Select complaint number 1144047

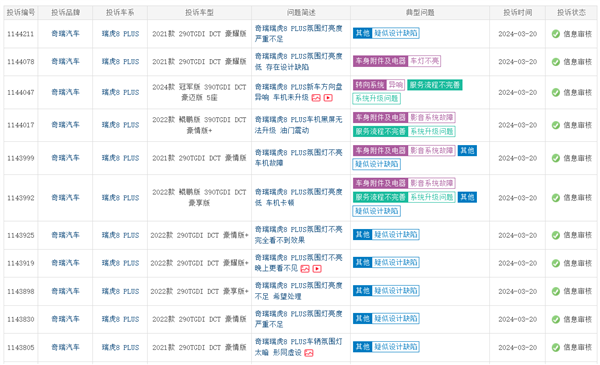click(x=21, y=93)
